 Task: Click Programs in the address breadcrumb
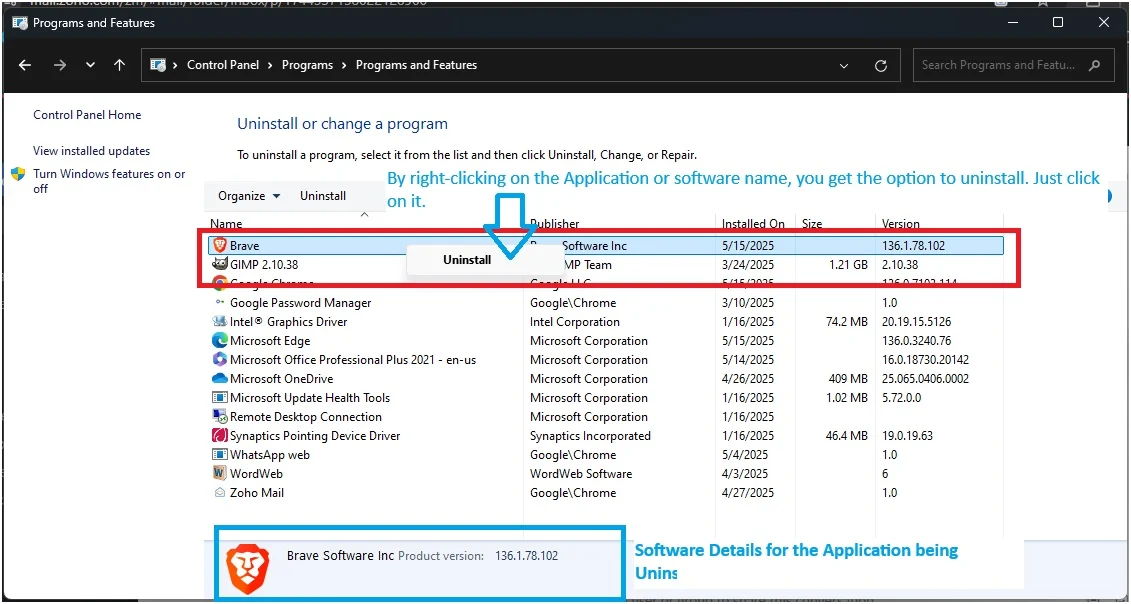point(307,65)
